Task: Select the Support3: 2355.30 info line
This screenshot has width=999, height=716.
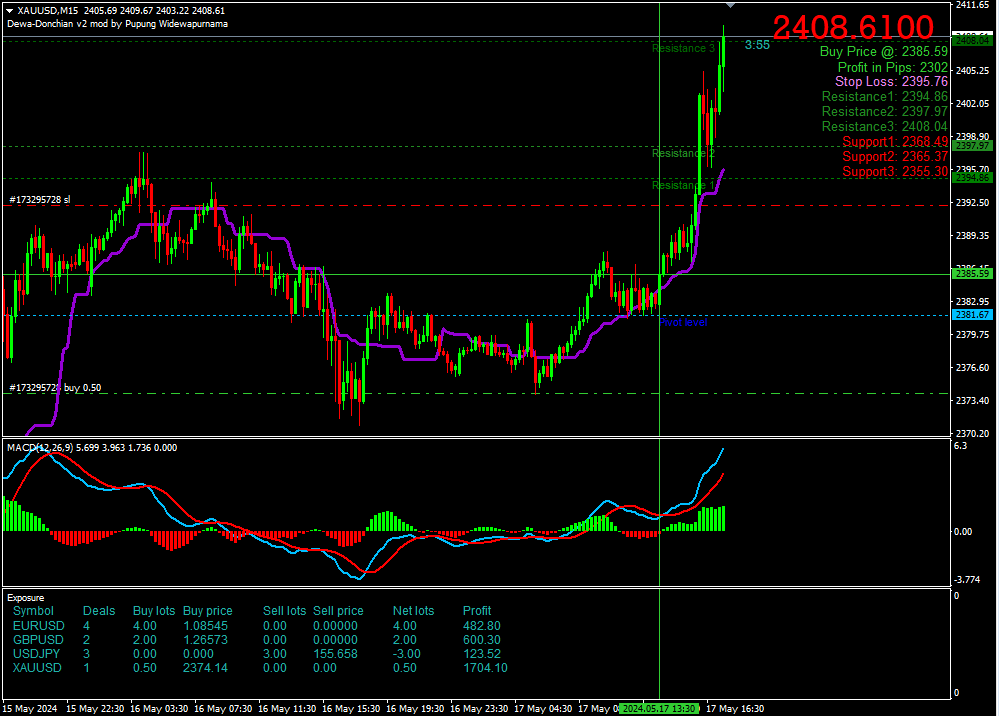Action: point(895,171)
